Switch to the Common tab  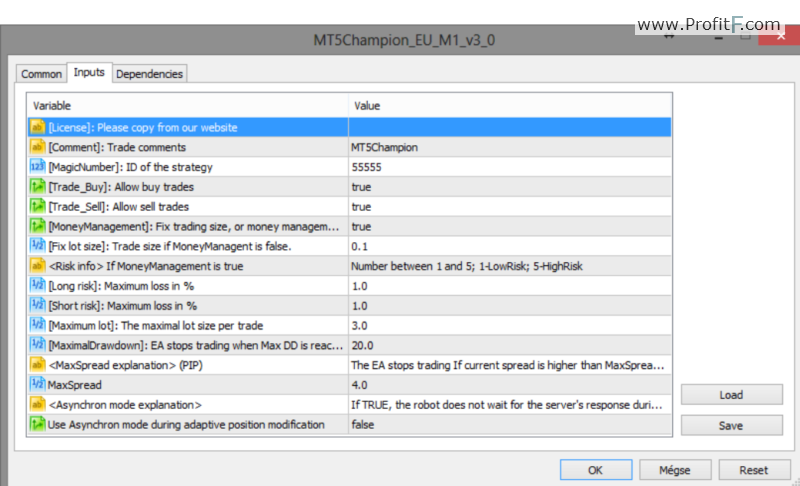[x=41, y=74]
